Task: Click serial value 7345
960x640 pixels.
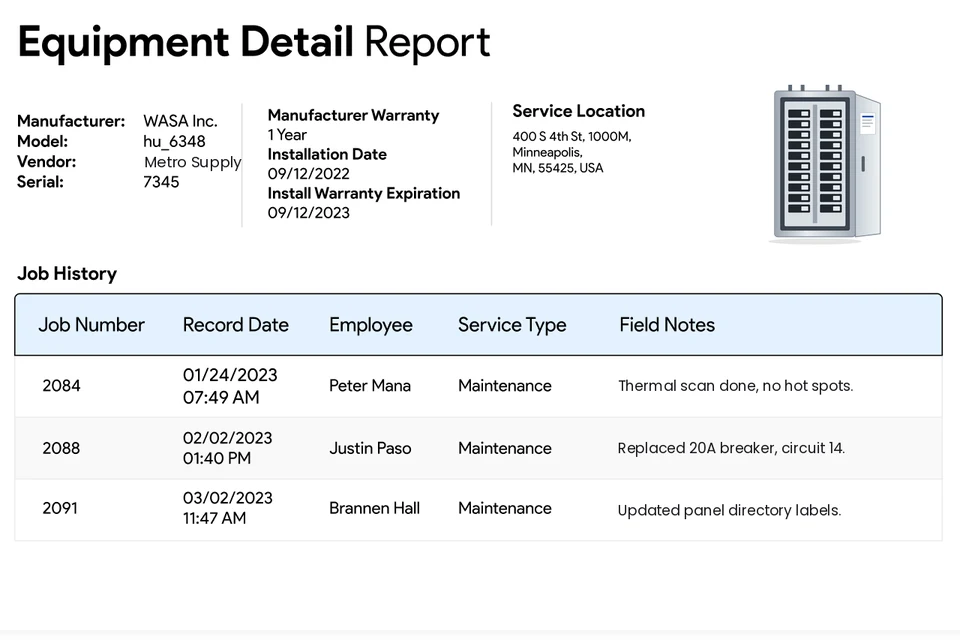Action: click(x=161, y=182)
